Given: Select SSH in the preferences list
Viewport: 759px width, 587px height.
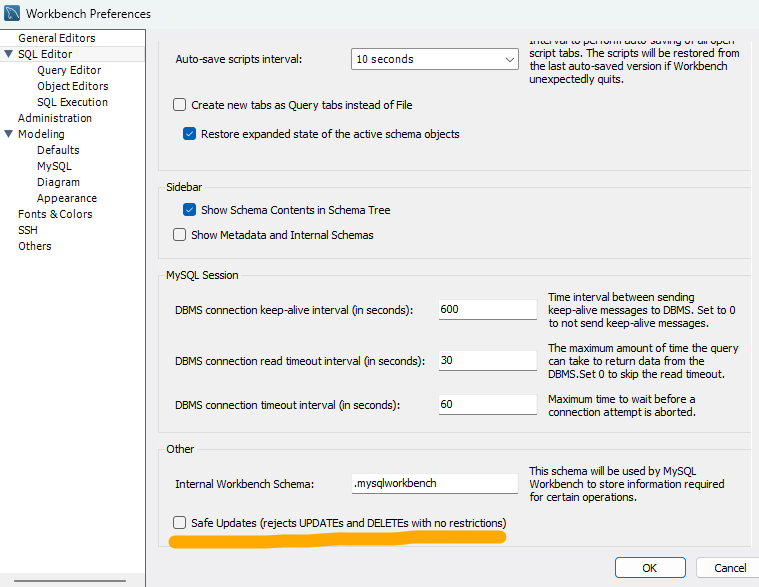Looking at the screenshot, I should click(28, 229).
